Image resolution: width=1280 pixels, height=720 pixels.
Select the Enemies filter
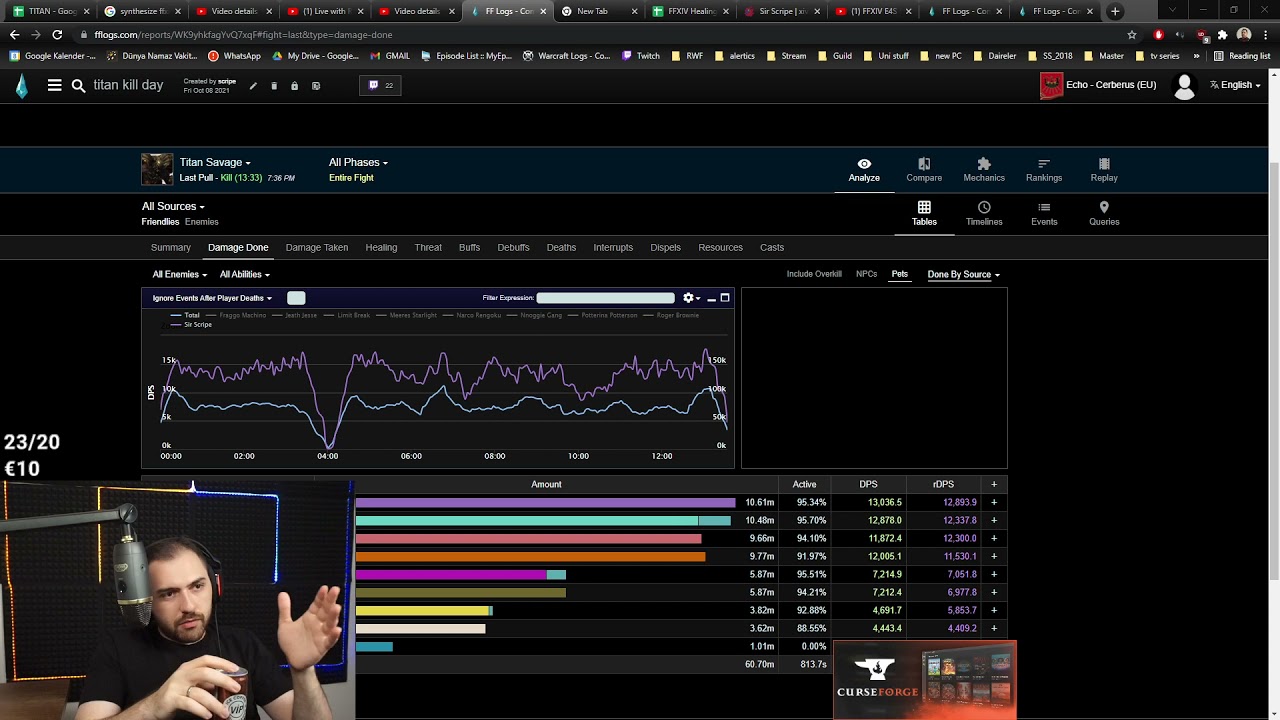(202, 222)
